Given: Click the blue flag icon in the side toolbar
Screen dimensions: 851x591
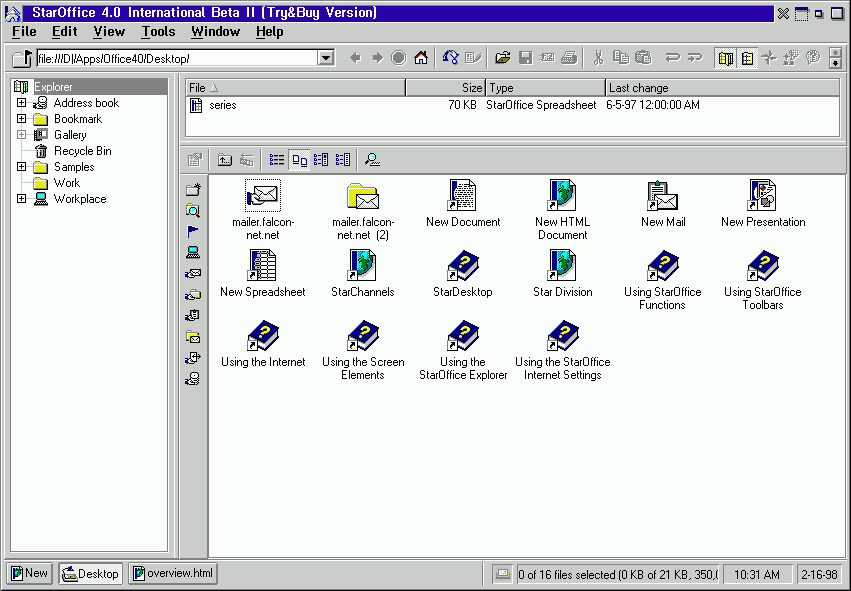Looking at the screenshot, I should click(193, 232).
